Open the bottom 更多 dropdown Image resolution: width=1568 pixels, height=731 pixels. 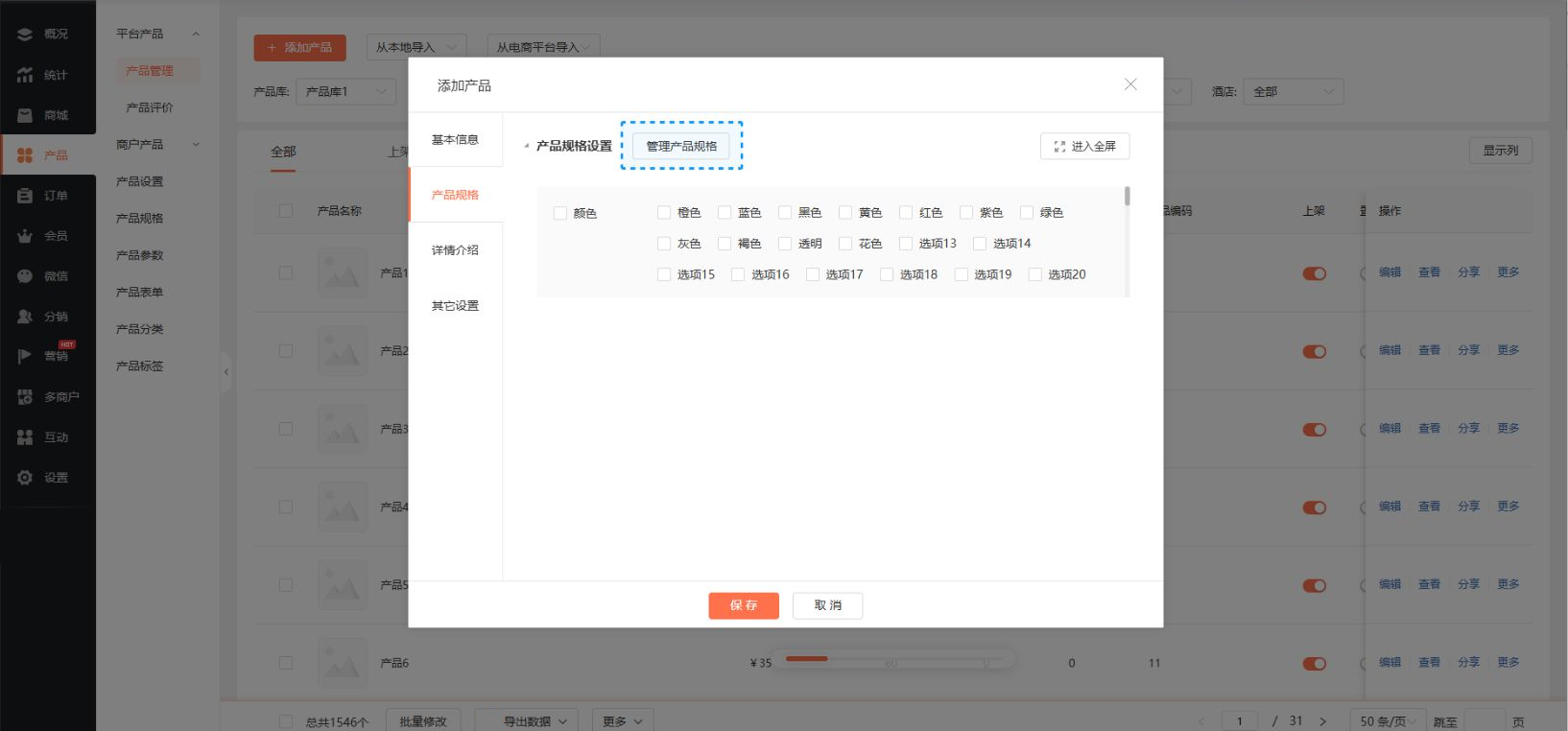tap(623, 721)
